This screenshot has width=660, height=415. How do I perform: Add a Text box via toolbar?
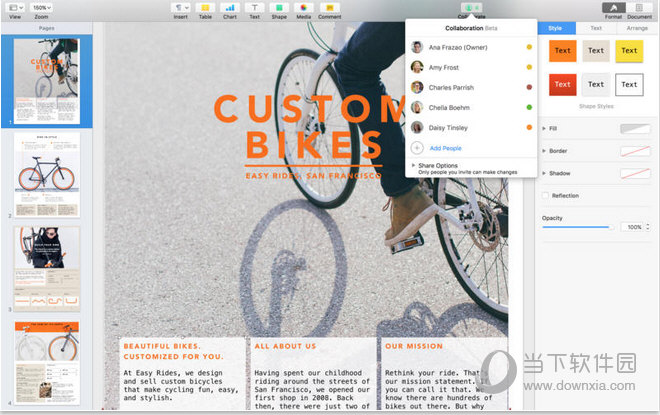click(254, 8)
